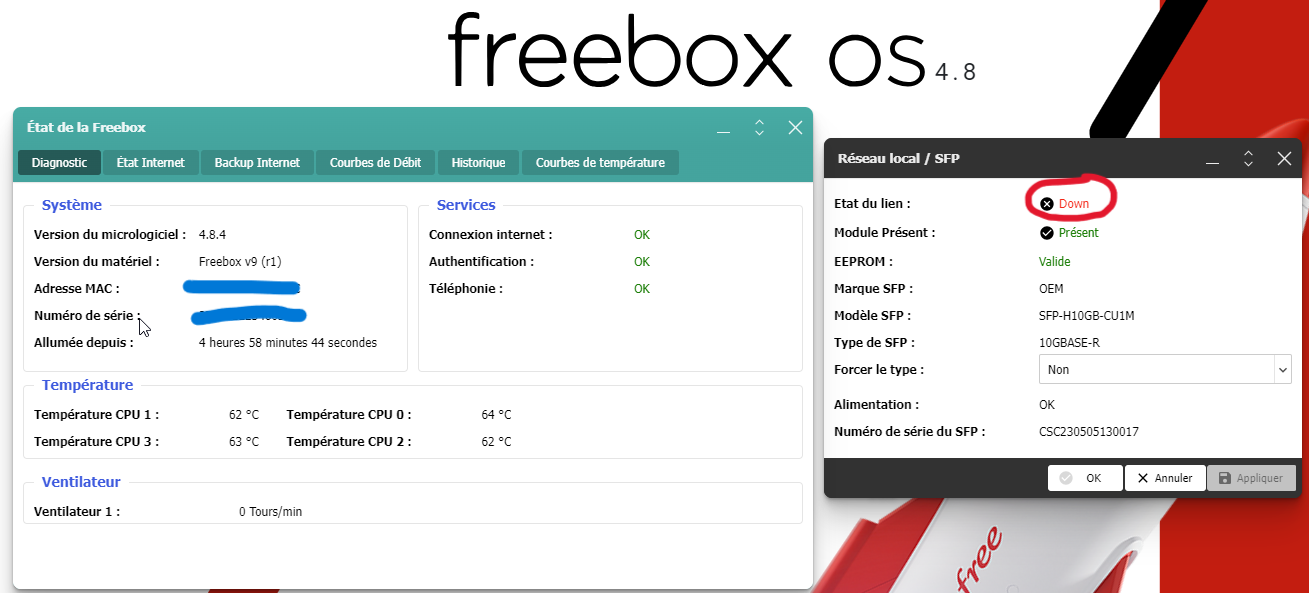Close the État de la Freebox window
Viewport: 1309px width, 593px height.
pos(795,127)
